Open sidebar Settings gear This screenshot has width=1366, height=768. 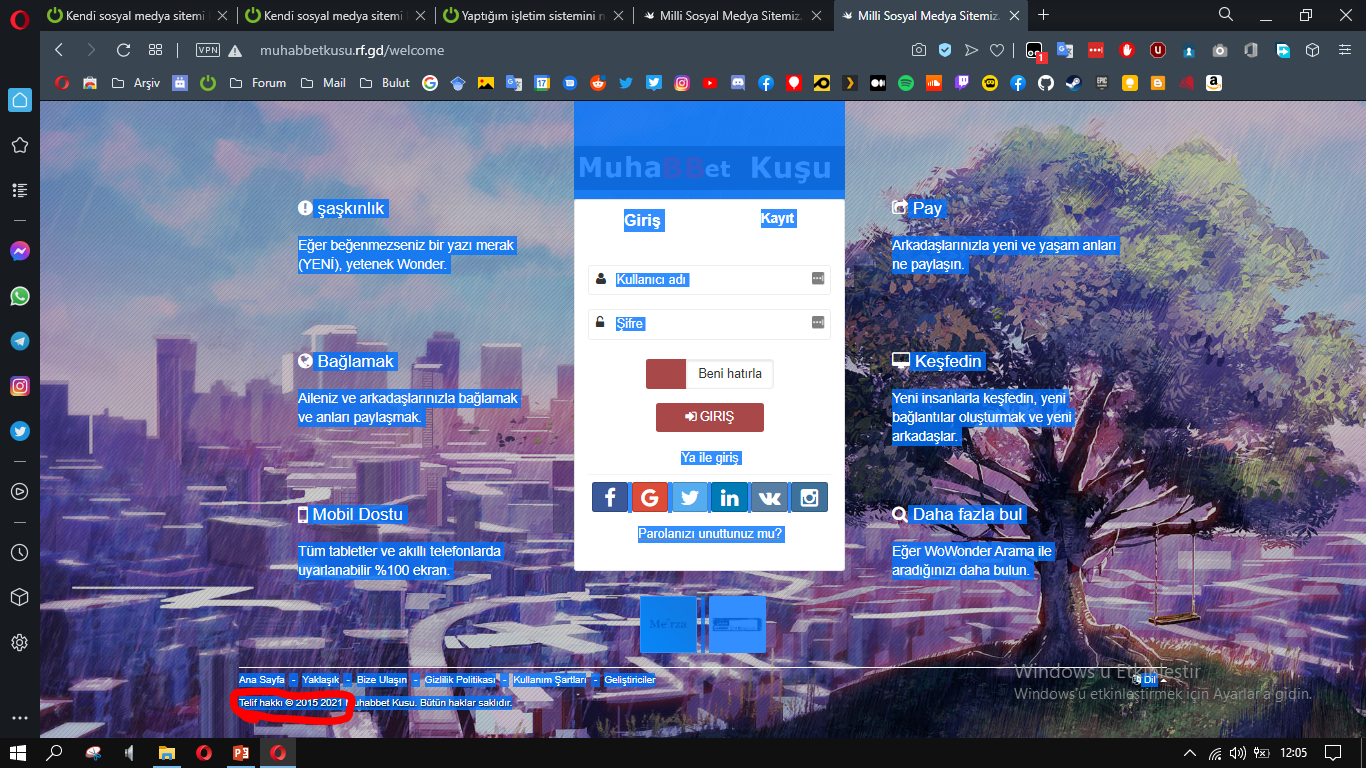20,642
